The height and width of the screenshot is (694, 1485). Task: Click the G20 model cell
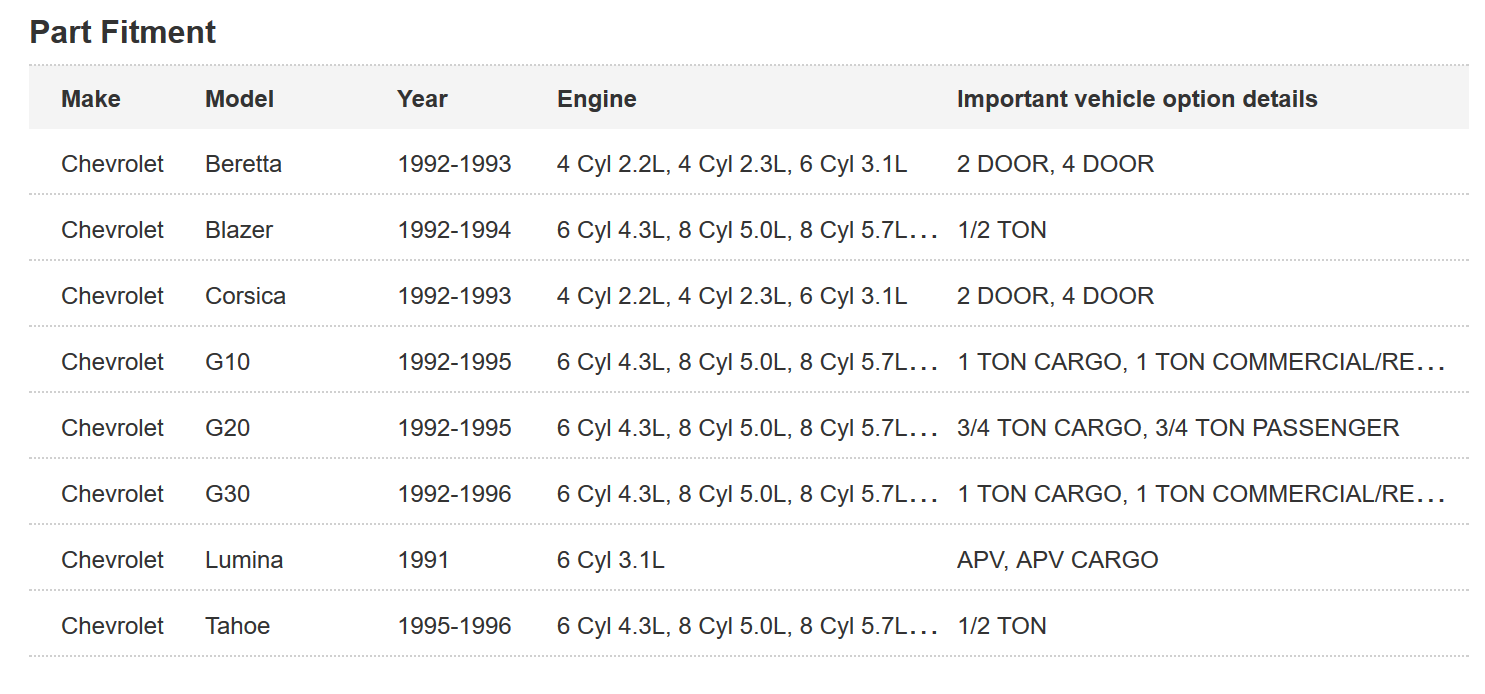tap(227, 428)
